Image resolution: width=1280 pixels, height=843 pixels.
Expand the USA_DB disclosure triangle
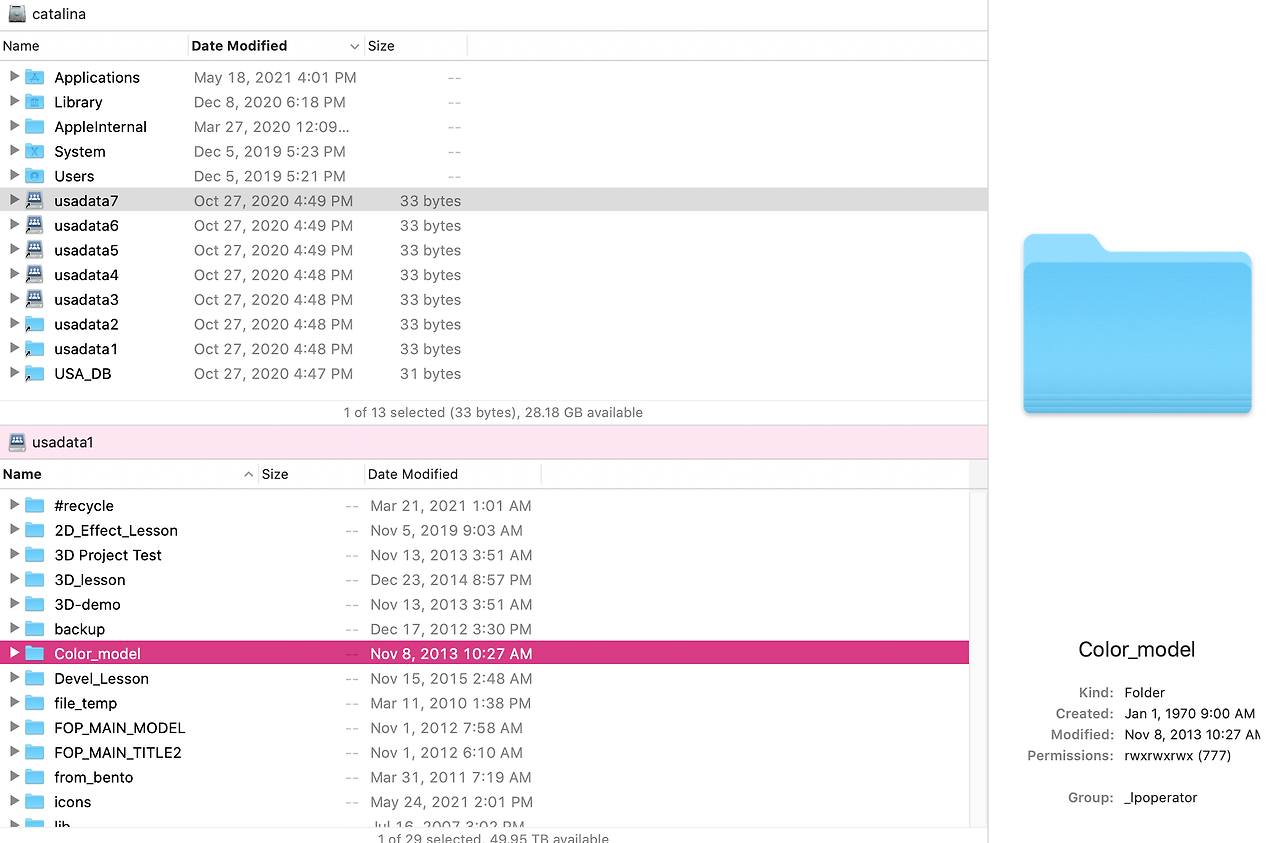click(x=14, y=373)
